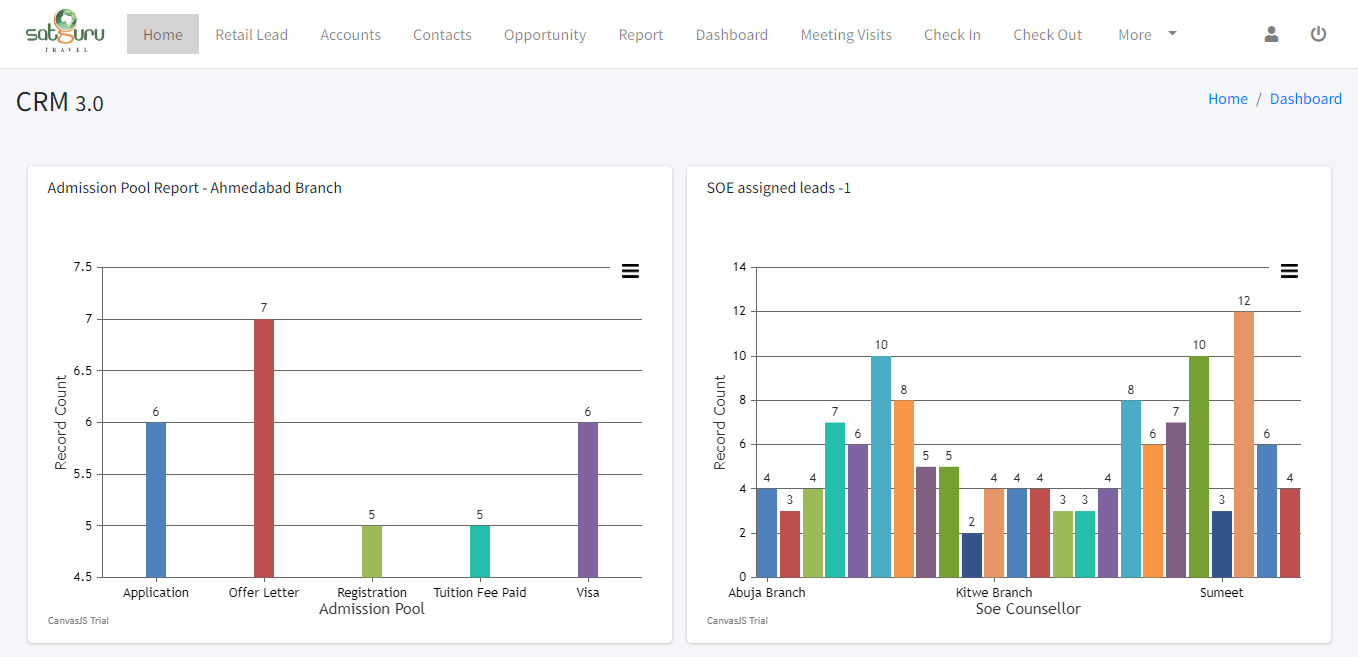
Task: Click the red Offer Letter bar
Action: (x=264, y=448)
